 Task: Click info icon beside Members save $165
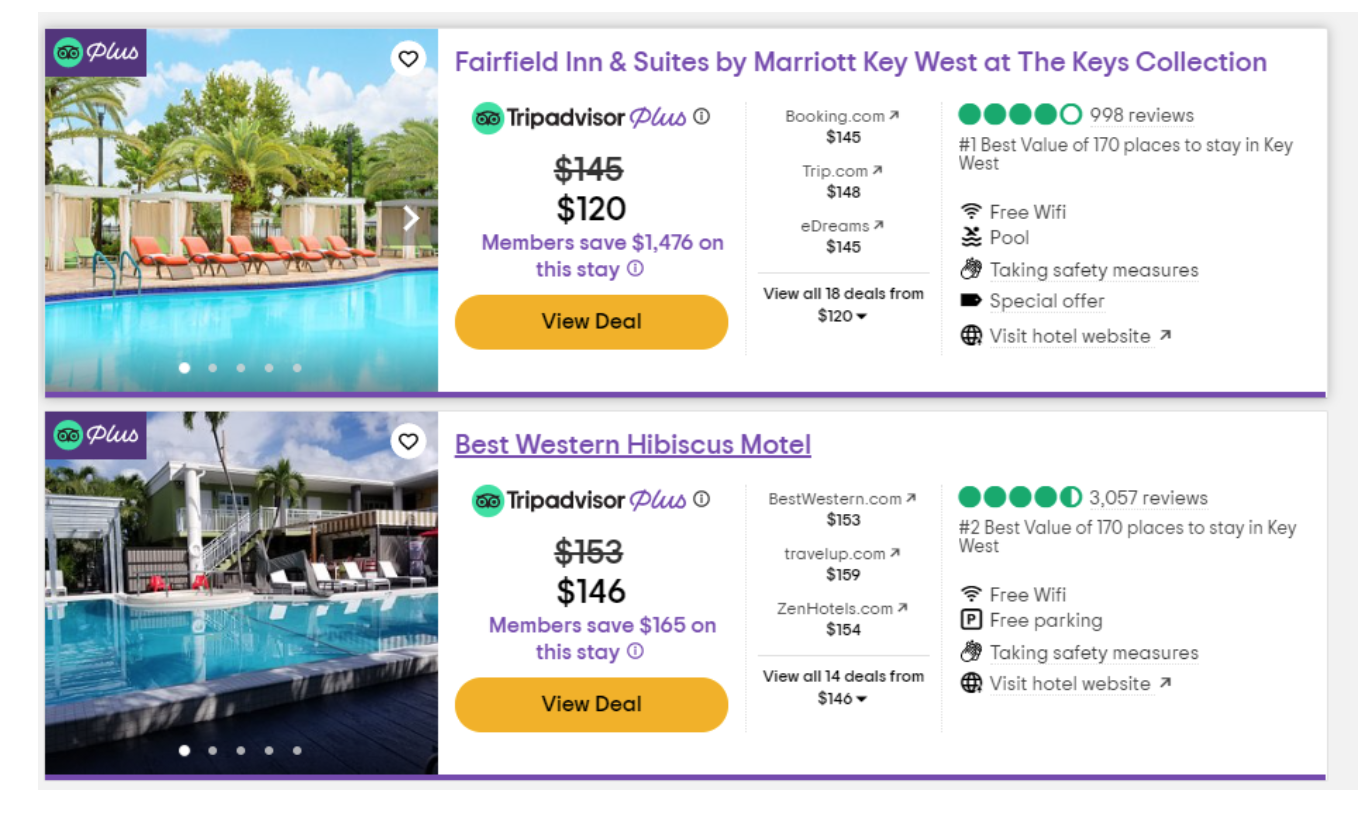click(635, 652)
